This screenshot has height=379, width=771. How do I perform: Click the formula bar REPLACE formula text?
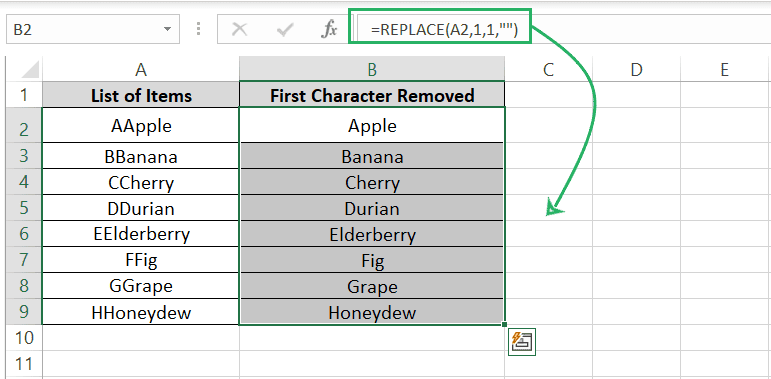click(x=444, y=30)
